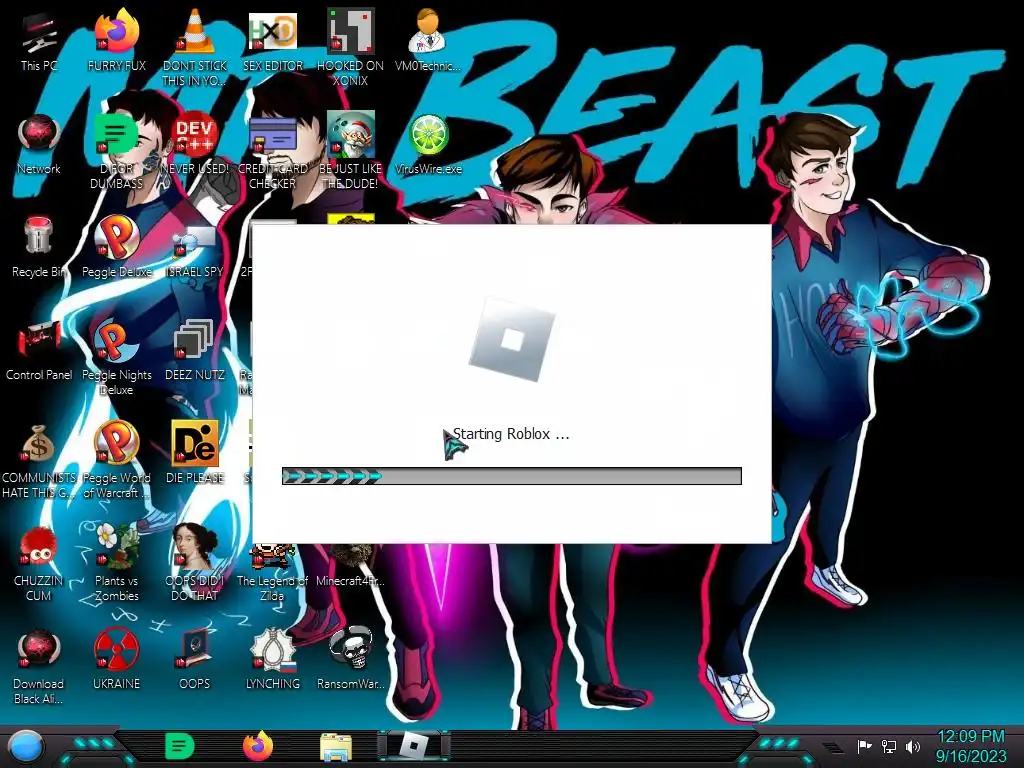Select the active Roblox taskbar button
The height and width of the screenshot is (768, 1024).
414,746
